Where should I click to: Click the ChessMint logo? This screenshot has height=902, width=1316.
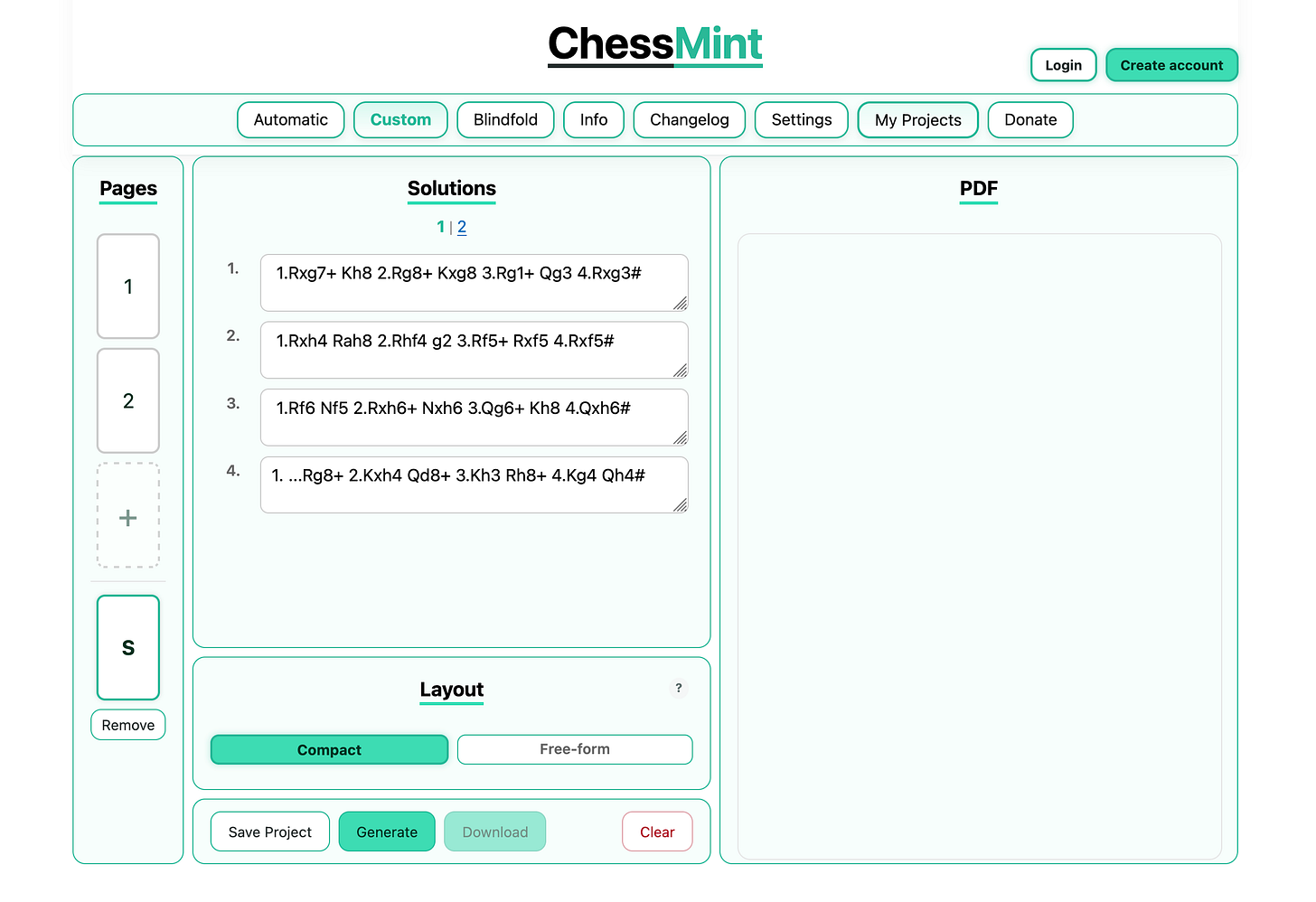(x=655, y=45)
